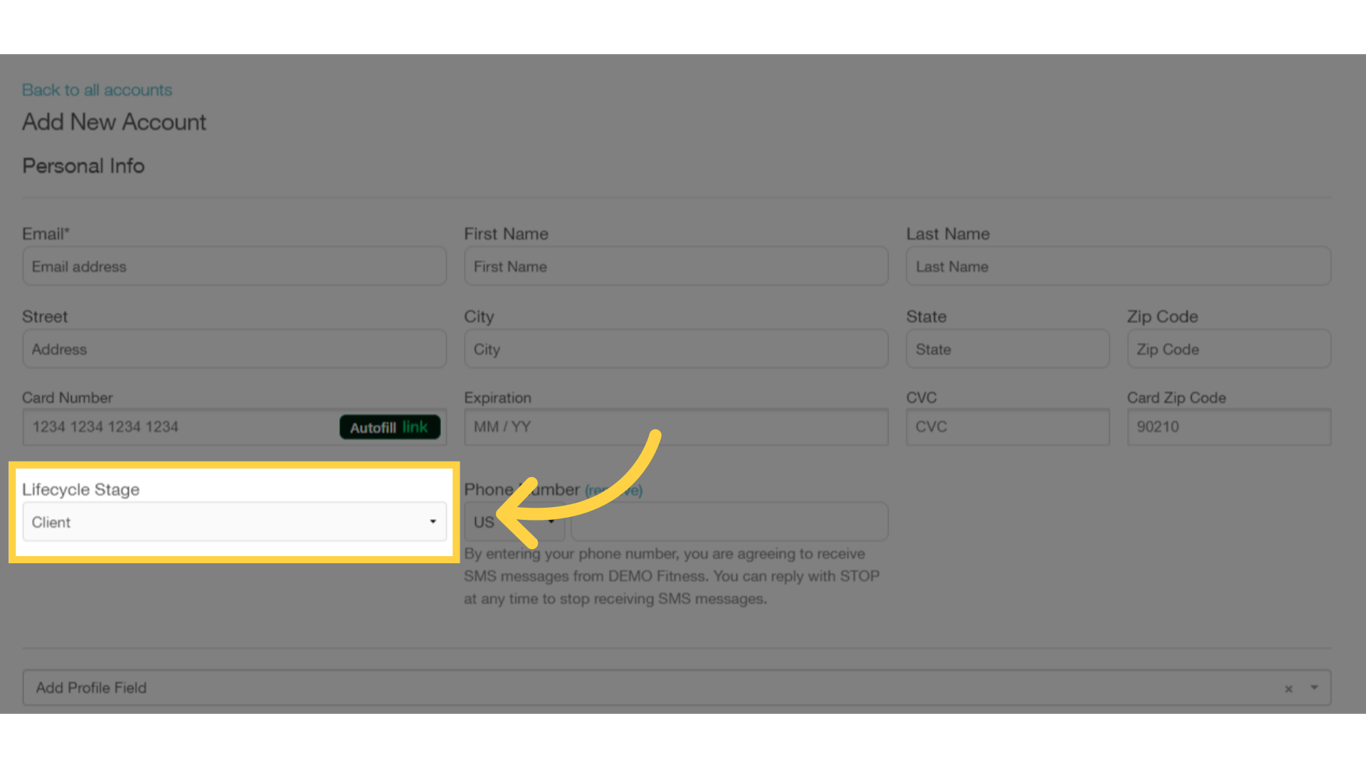This screenshot has height=768, width=1366.
Task: Click the Autofill link button on Card Number
Action: point(389,427)
